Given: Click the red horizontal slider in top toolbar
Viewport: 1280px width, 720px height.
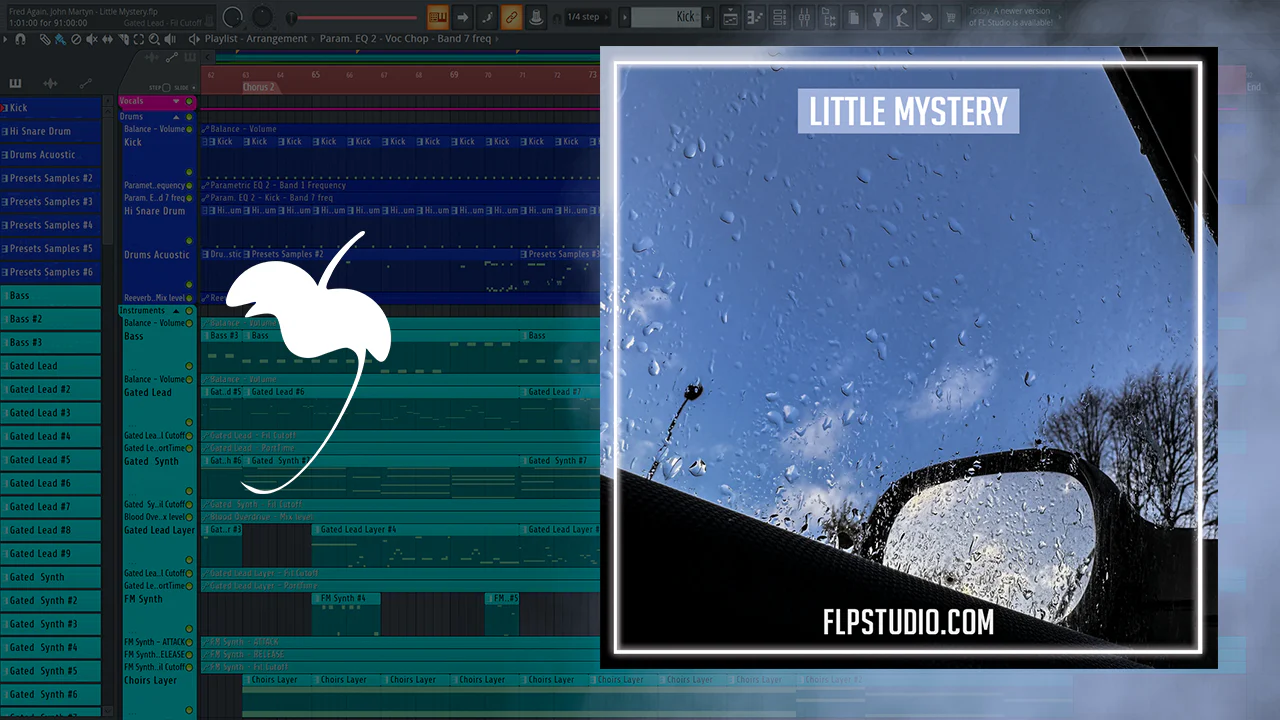Looking at the screenshot, I should click(352, 17).
